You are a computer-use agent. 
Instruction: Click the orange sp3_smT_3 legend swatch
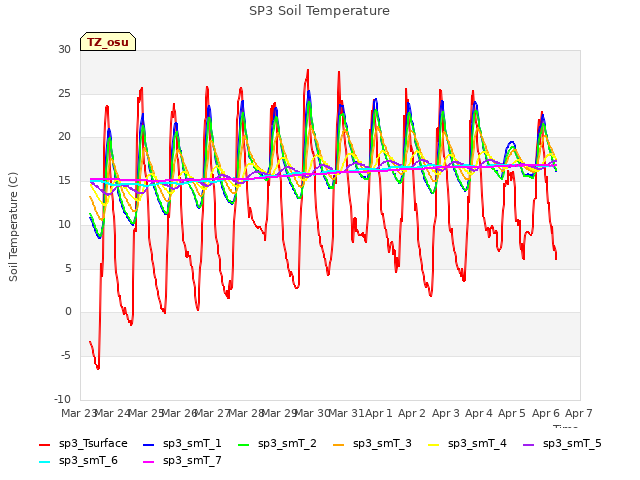[x=339, y=444]
